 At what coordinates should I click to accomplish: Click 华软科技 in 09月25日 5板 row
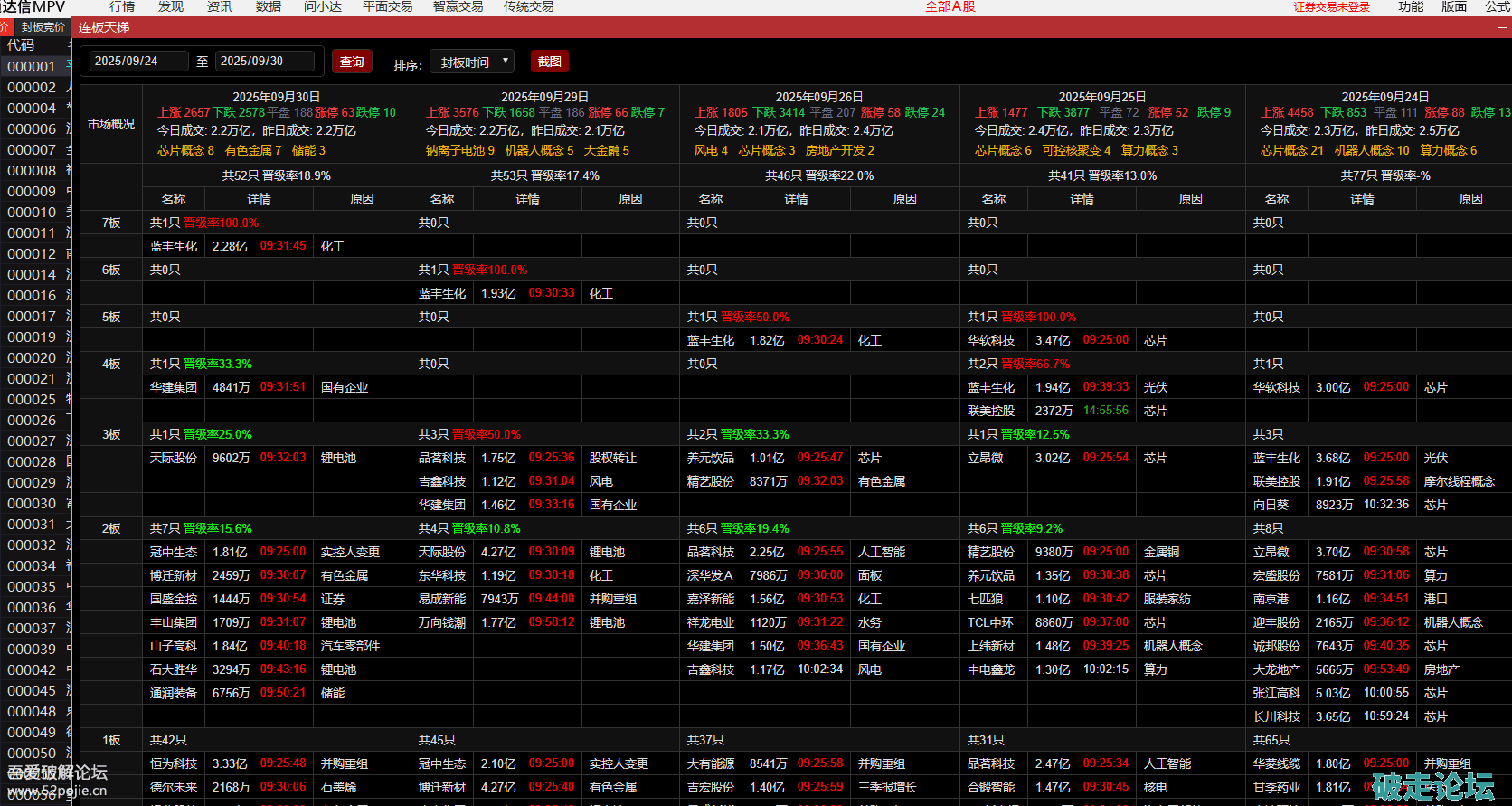pos(991,340)
